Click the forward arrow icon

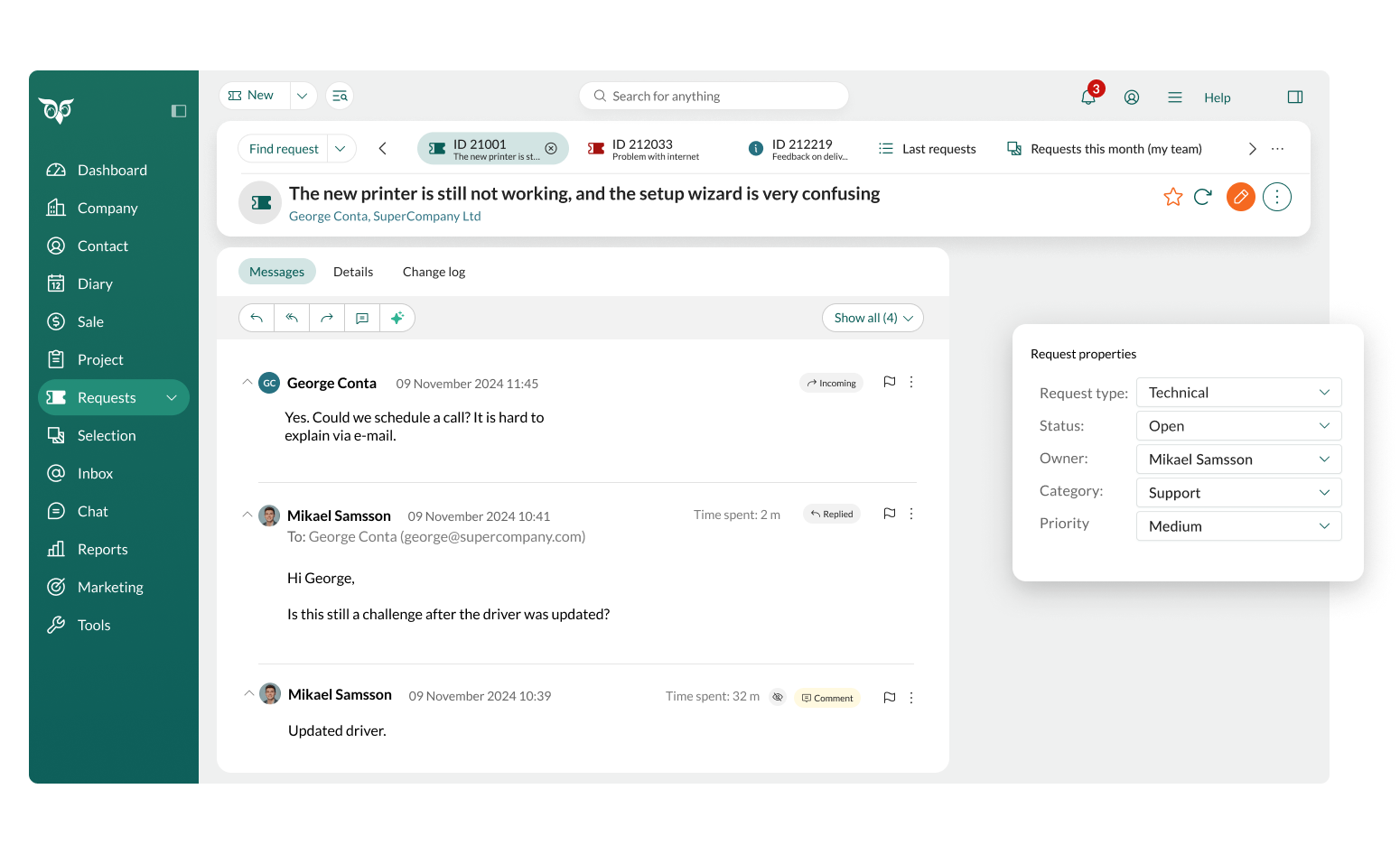click(x=327, y=318)
